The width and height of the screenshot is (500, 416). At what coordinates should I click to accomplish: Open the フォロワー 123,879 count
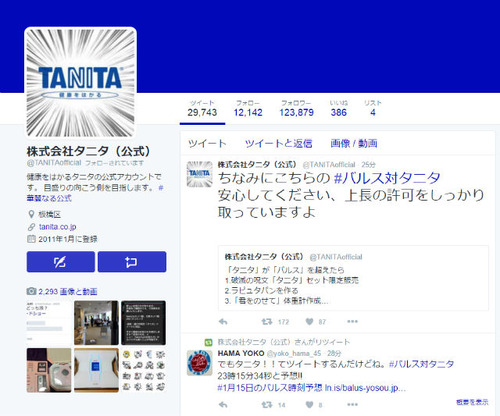(x=296, y=108)
